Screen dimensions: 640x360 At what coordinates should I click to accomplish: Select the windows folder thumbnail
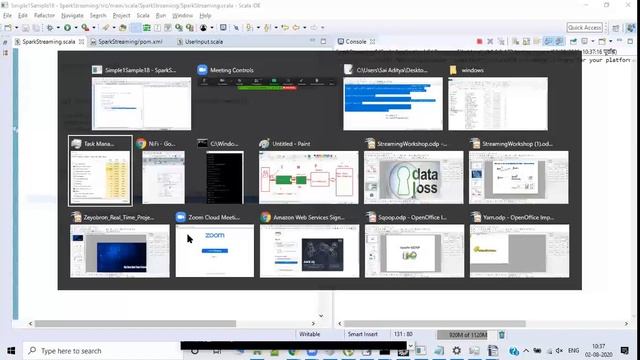click(498, 104)
